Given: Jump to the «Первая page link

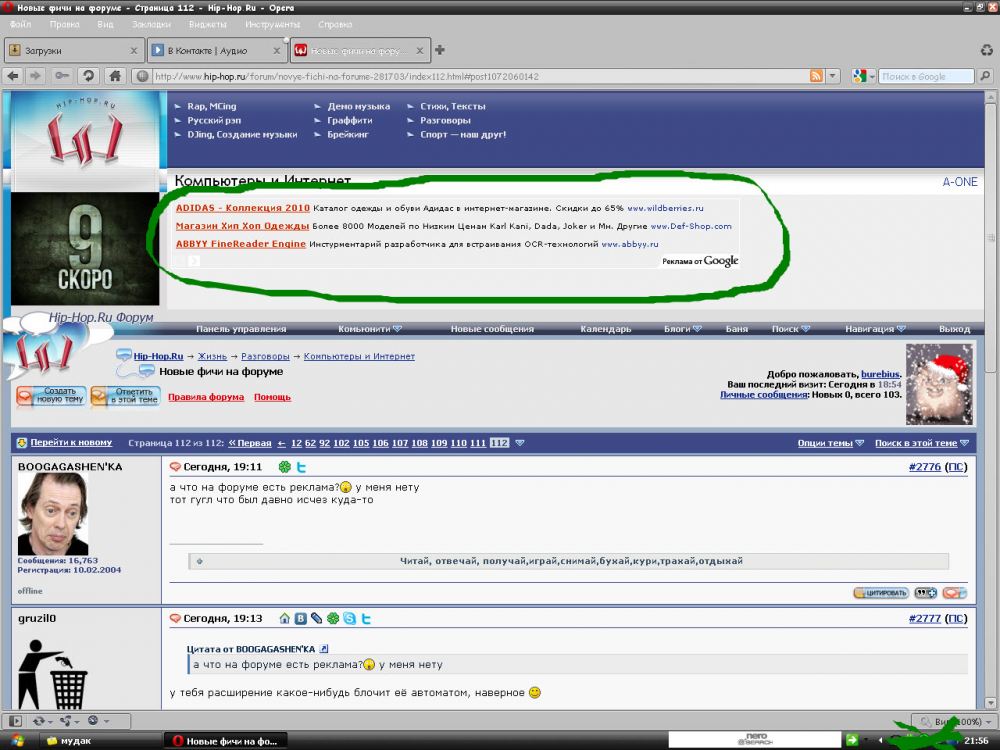Looking at the screenshot, I should [250, 443].
